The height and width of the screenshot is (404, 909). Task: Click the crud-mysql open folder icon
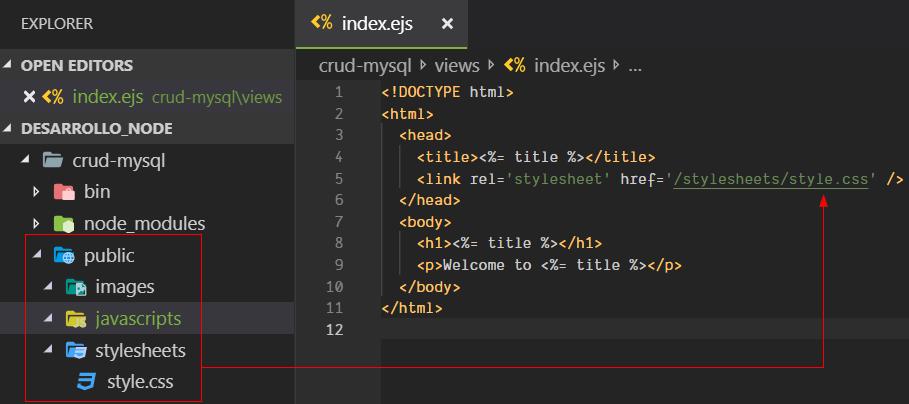pos(53,160)
